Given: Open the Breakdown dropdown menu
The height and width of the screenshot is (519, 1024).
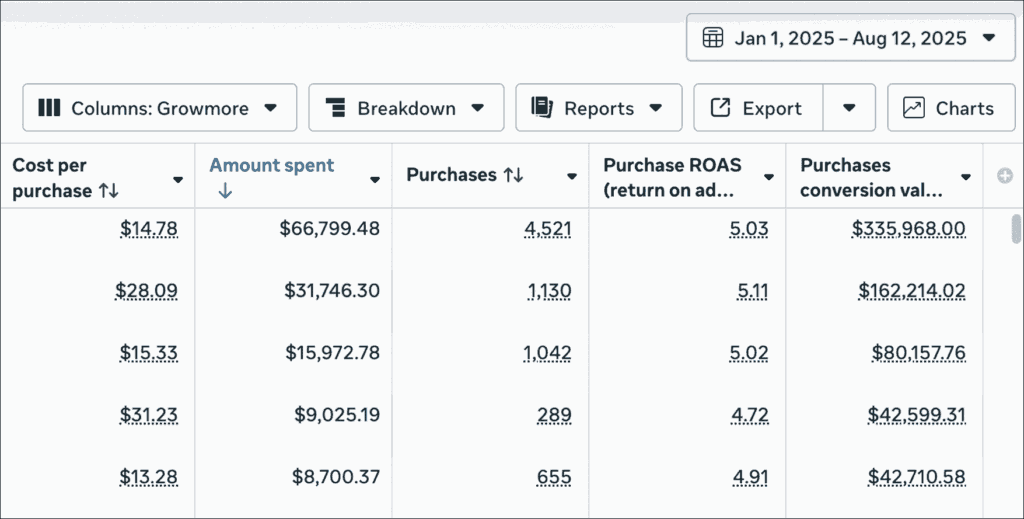Looking at the screenshot, I should [x=478, y=108].
